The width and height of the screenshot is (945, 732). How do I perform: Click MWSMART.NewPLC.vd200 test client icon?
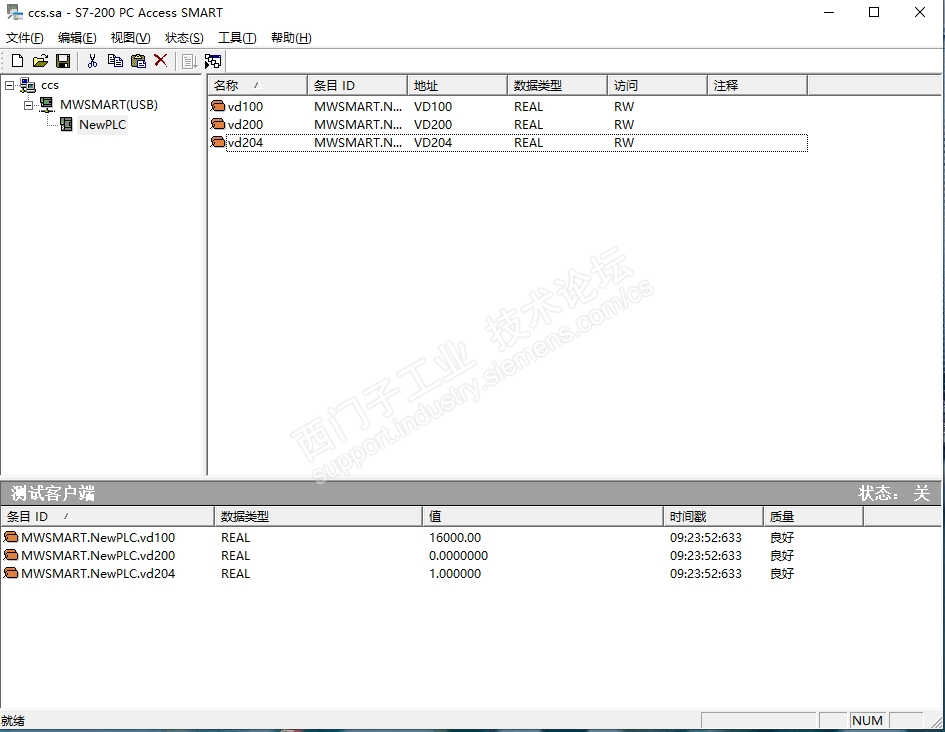tap(11, 555)
